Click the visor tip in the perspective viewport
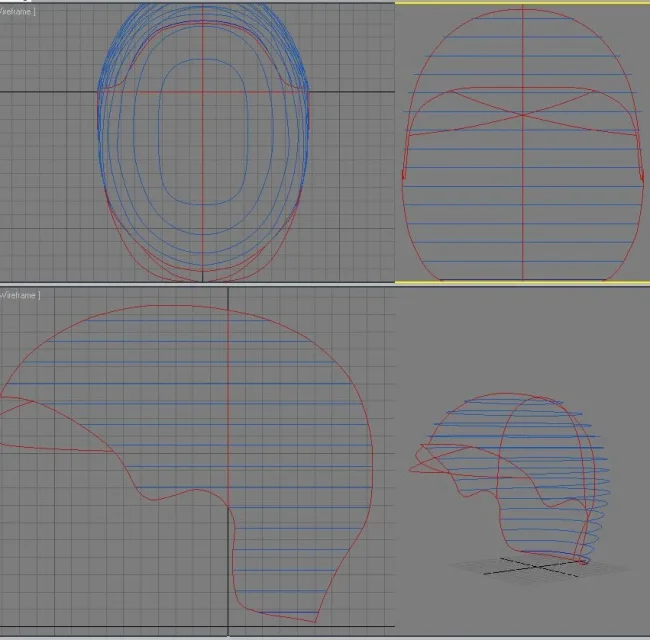 pos(411,467)
